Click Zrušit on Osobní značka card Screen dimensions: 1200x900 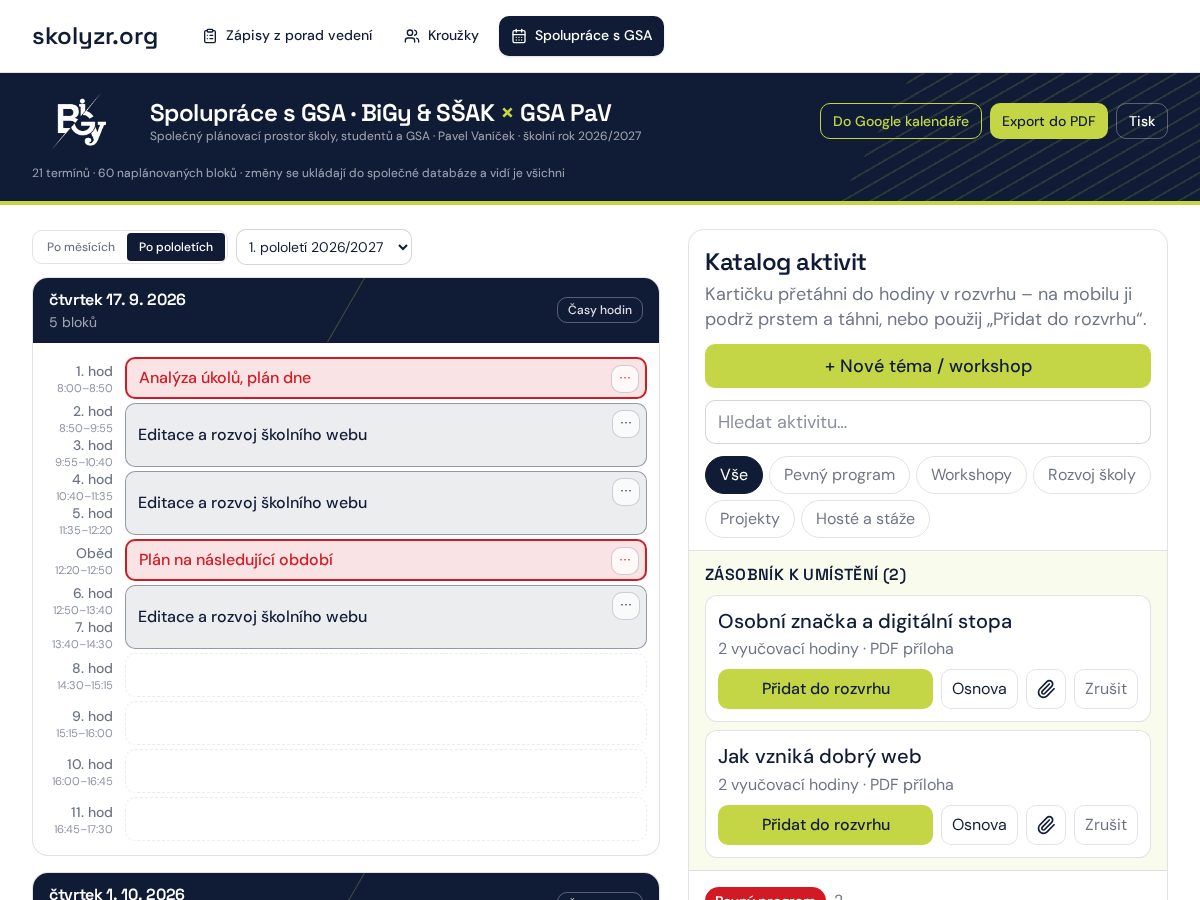[1106, 689]
